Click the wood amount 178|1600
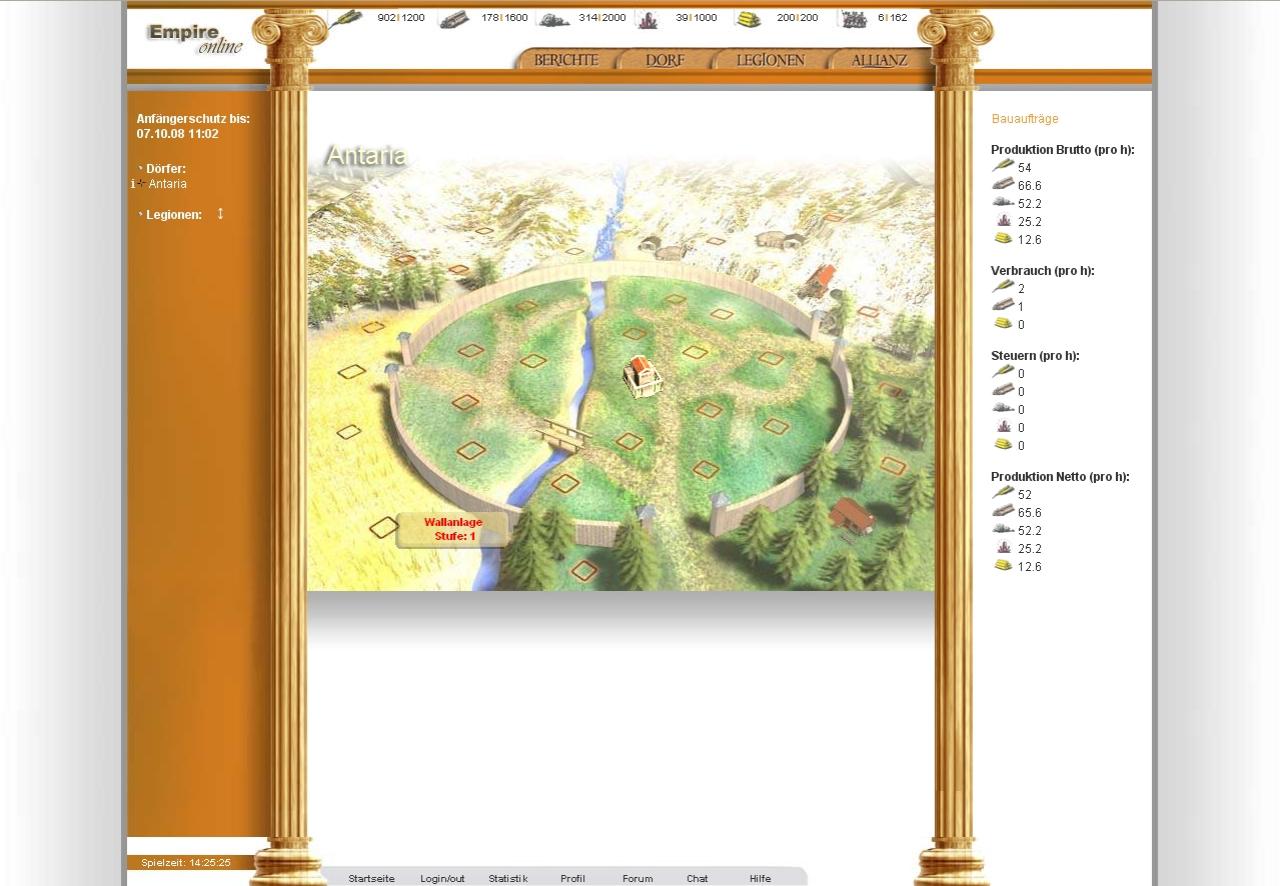The width and height of the screenshot is (1280, 886). [504, 18]
